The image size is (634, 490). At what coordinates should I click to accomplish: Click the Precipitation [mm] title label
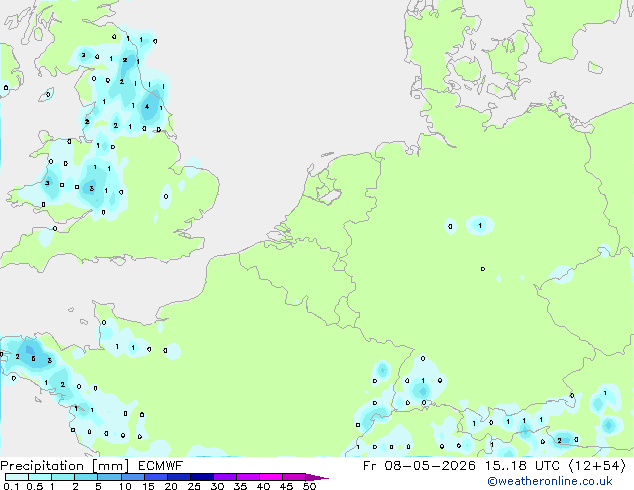click(65, 466)
